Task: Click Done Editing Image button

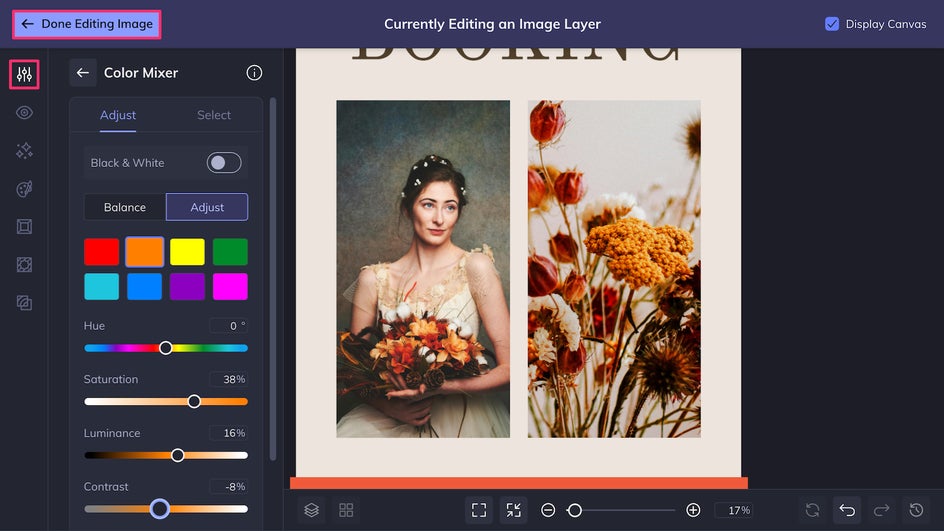Action: (x=87, y=24)
